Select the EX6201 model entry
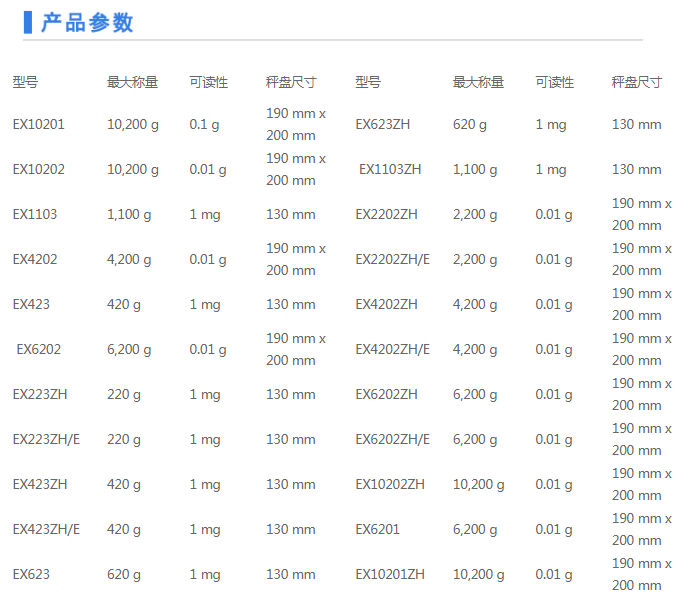This screenshot has width=697, height=610. (x=378, y=530)
